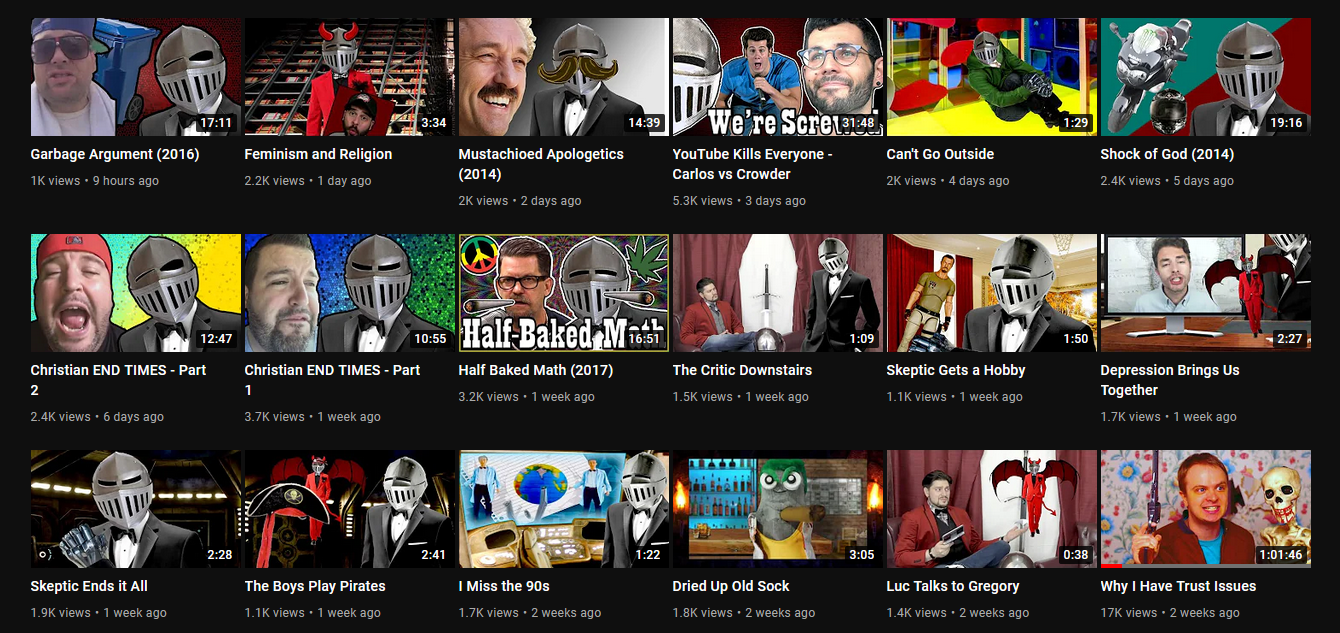
Task: Click "The Boys Play Pirates" title
Action: (x=315, y=586)
